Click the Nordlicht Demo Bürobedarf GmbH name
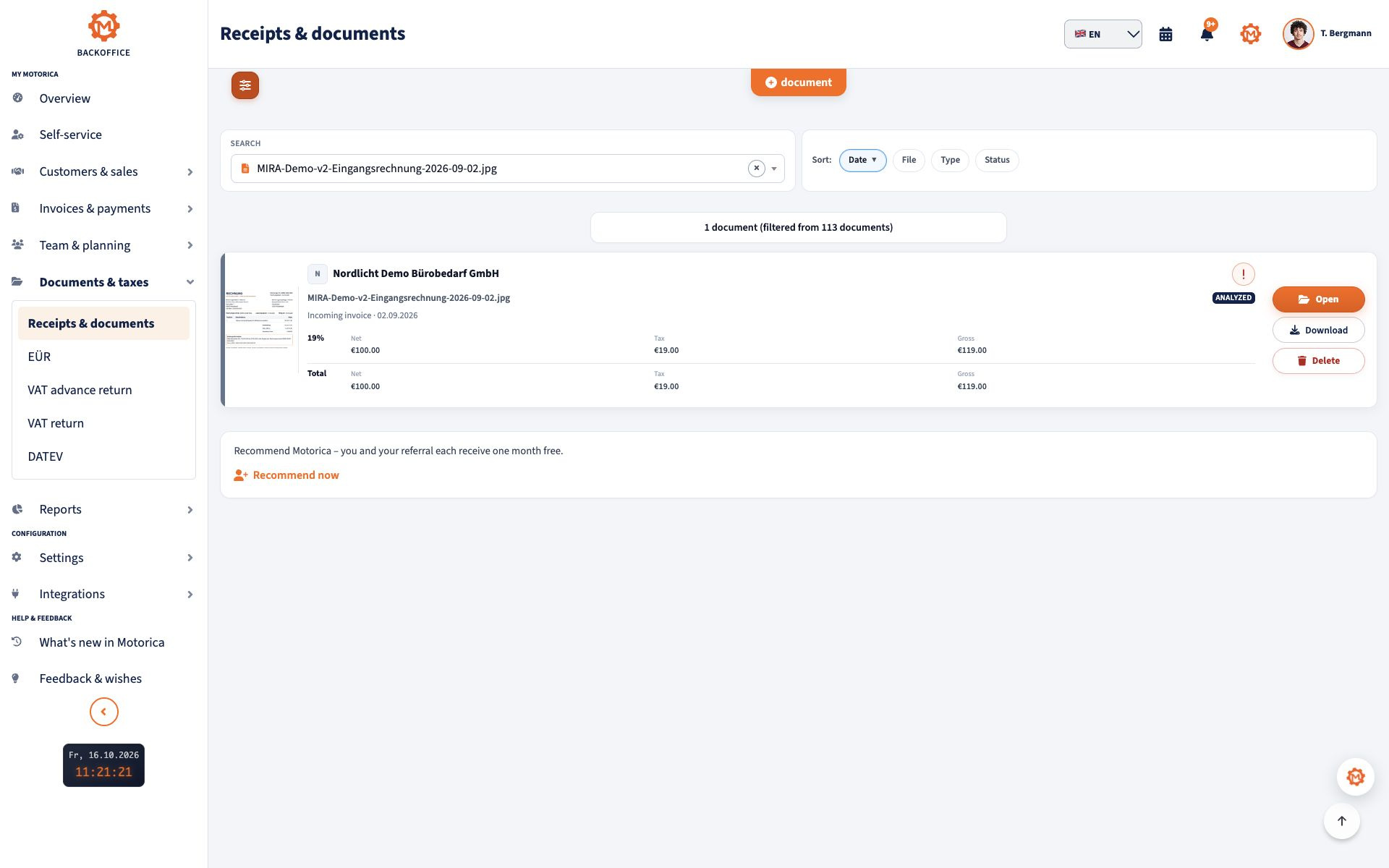 416,273
